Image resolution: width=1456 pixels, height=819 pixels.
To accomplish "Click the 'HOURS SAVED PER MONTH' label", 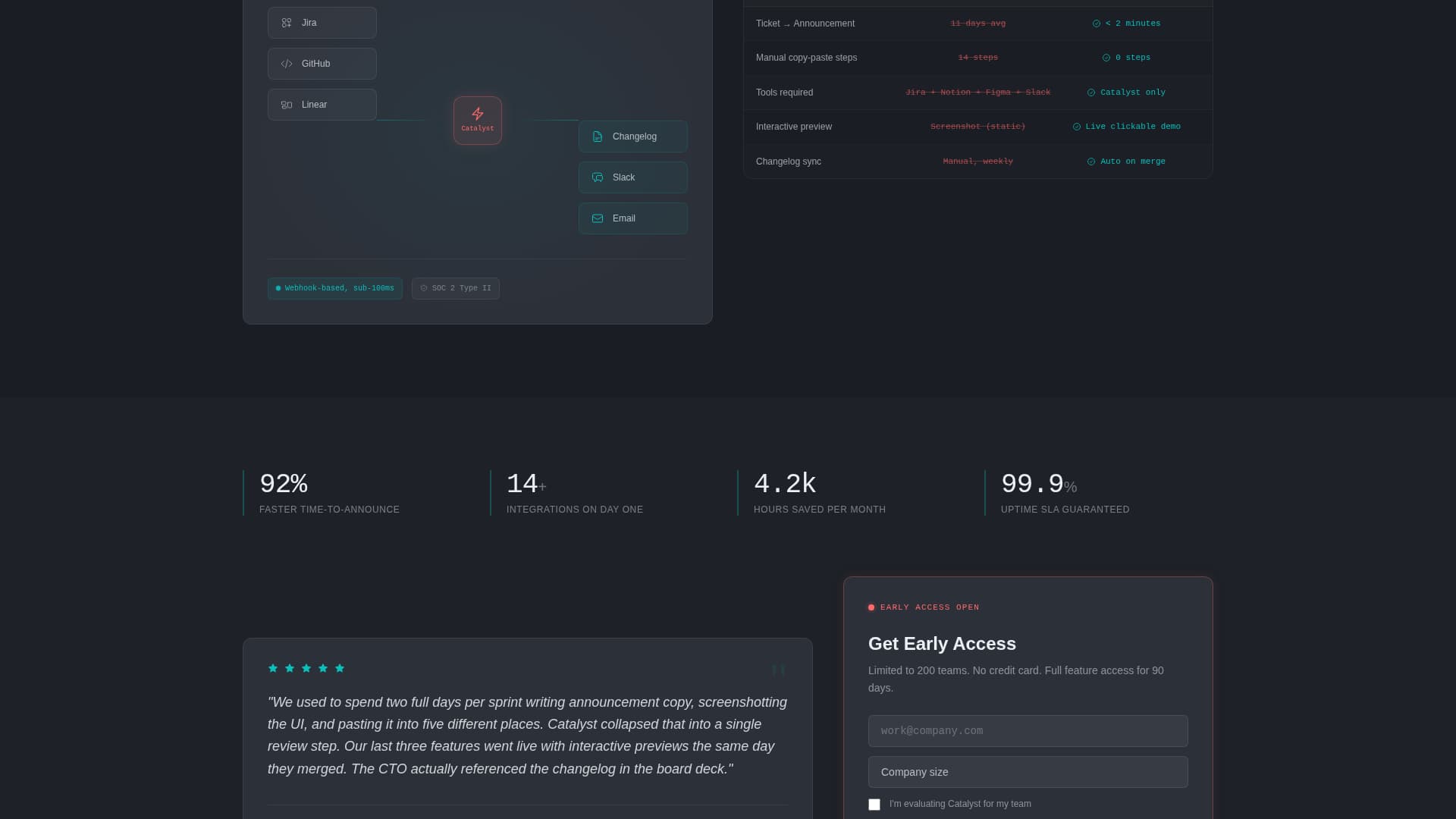I will (x=820, y=510).
